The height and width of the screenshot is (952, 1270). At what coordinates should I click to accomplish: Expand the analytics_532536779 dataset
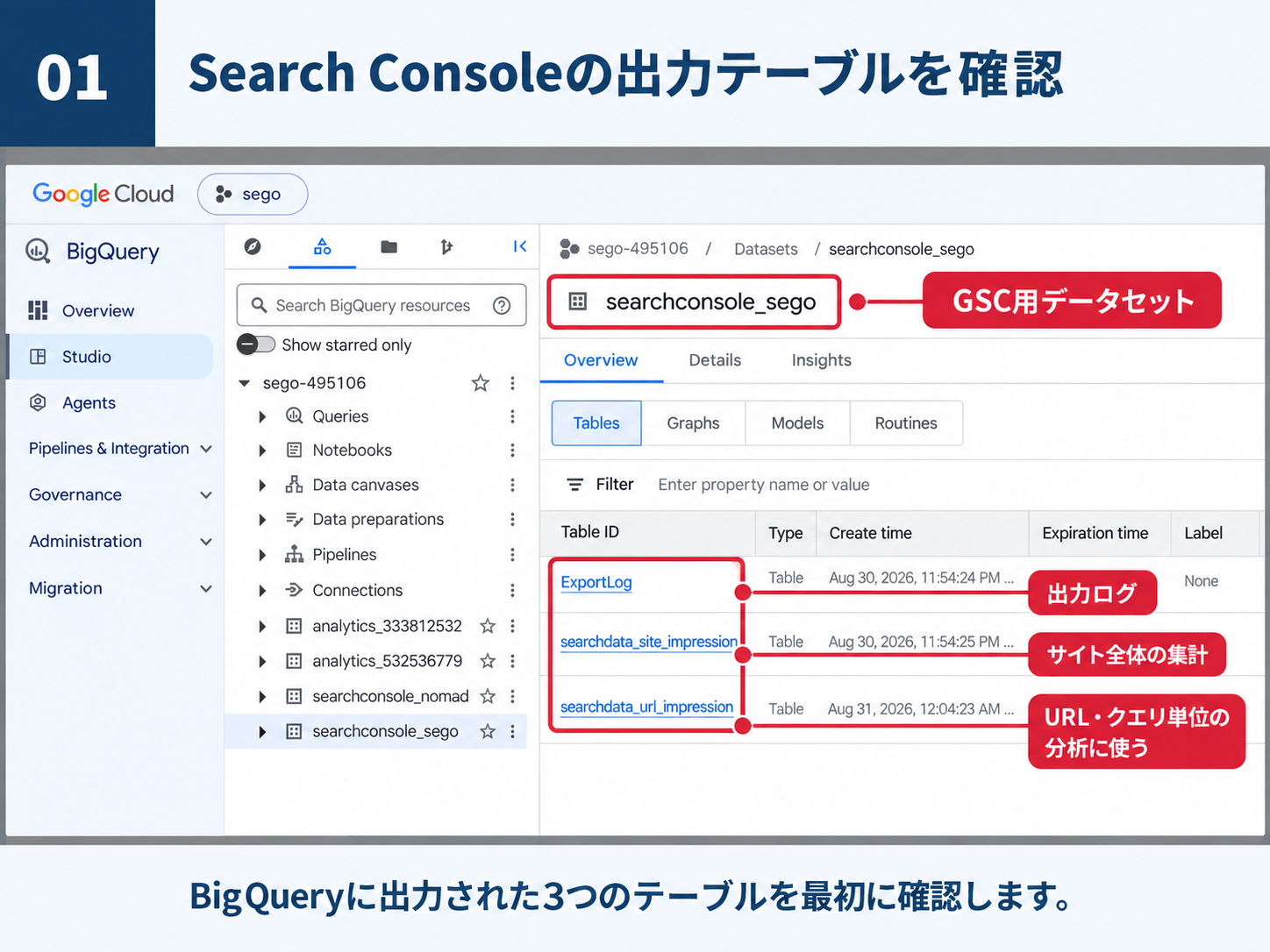point(261,661)
